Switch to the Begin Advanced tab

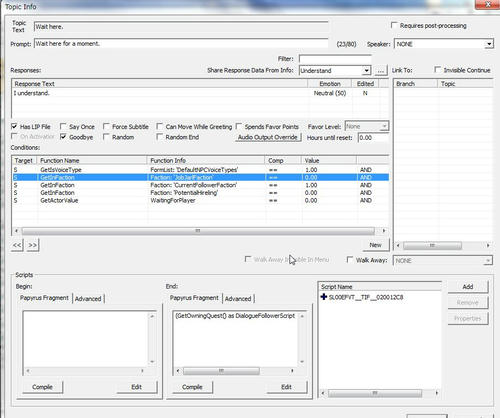88,299
